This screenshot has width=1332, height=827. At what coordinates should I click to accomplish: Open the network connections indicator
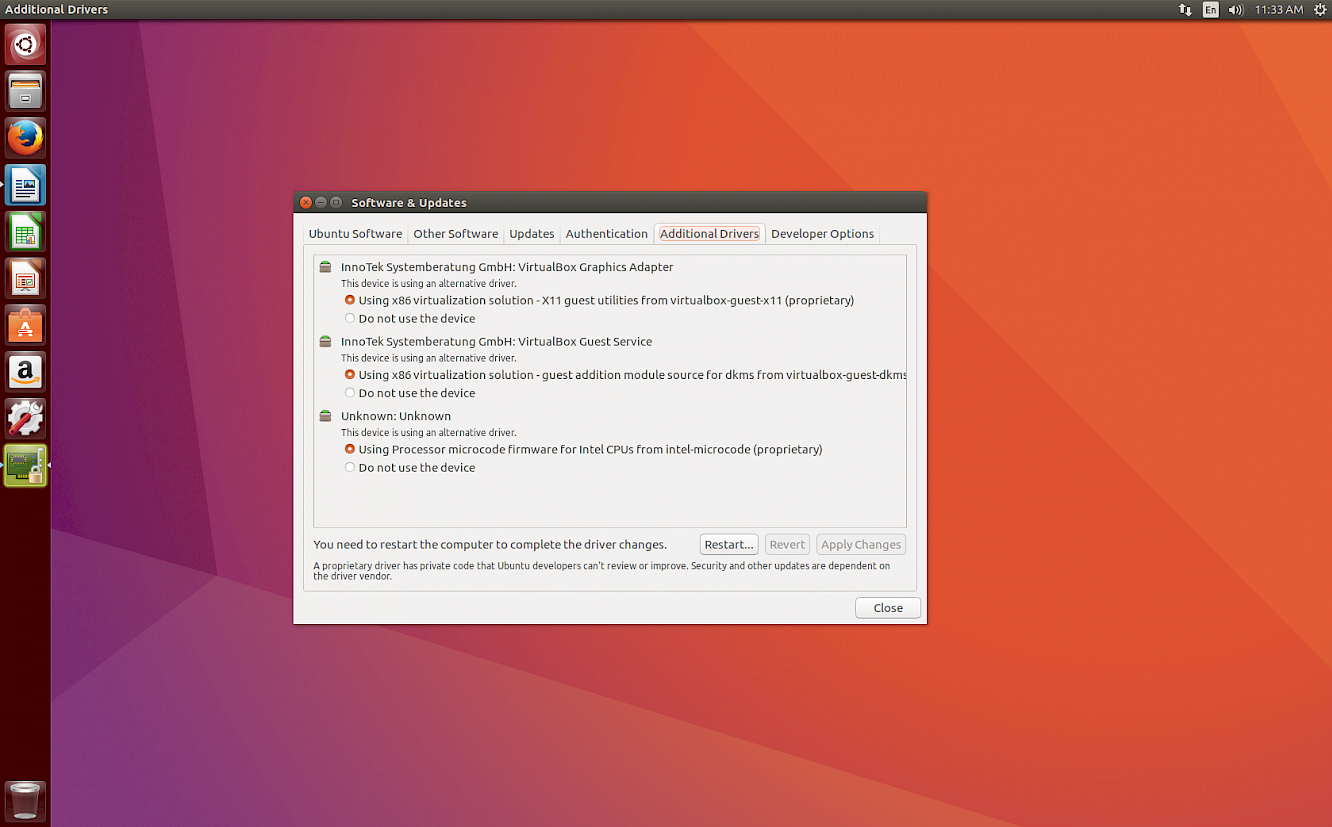pyautogui.click(x=1185, y=10)
